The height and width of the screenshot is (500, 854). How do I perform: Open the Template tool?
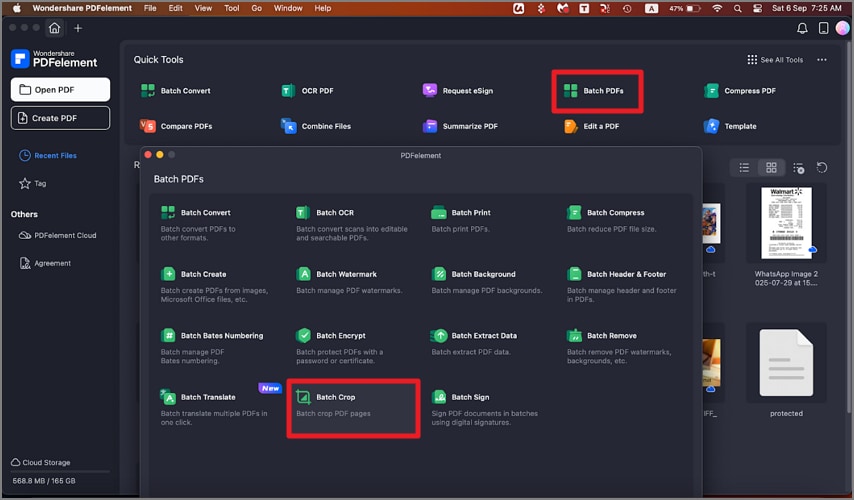coord(730,126)
